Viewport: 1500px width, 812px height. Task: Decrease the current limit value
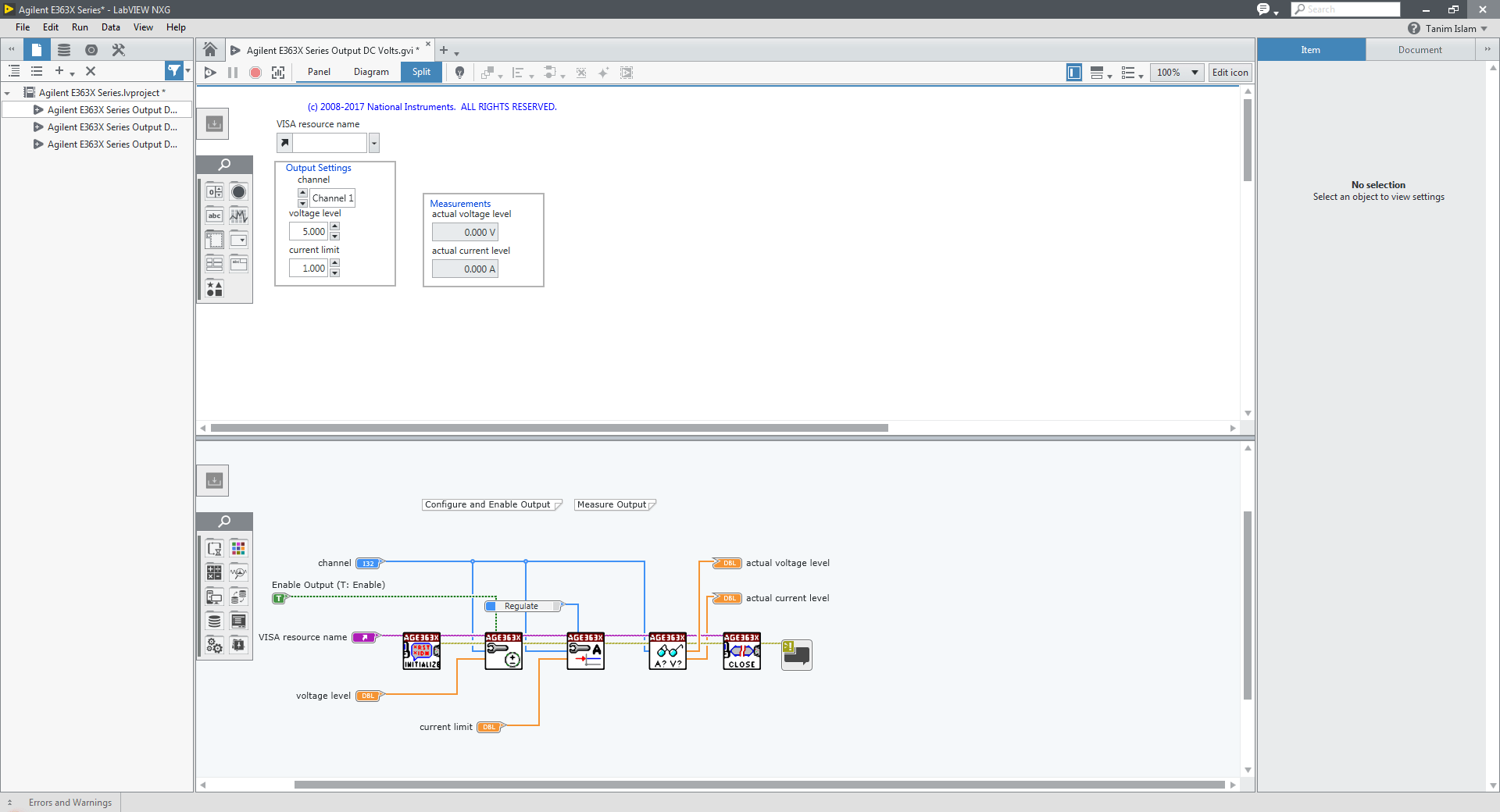(335, 273)
